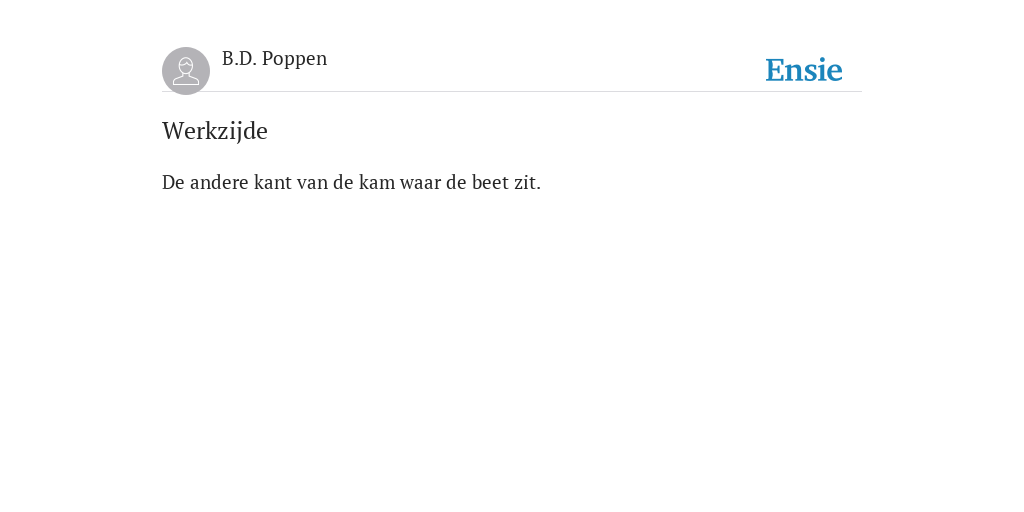1024x512 pixels.
Task: Select the word beet in the definition
Action: pyautogui.click(x=490, y=182)
